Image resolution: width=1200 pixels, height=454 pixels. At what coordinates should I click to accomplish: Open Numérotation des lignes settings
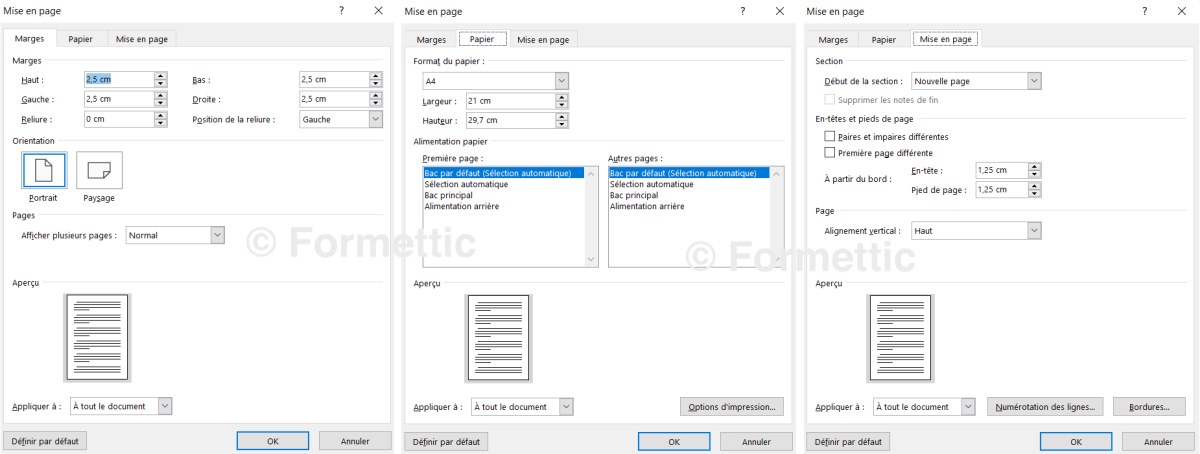pyautogui.click(x=1046, y=407)
